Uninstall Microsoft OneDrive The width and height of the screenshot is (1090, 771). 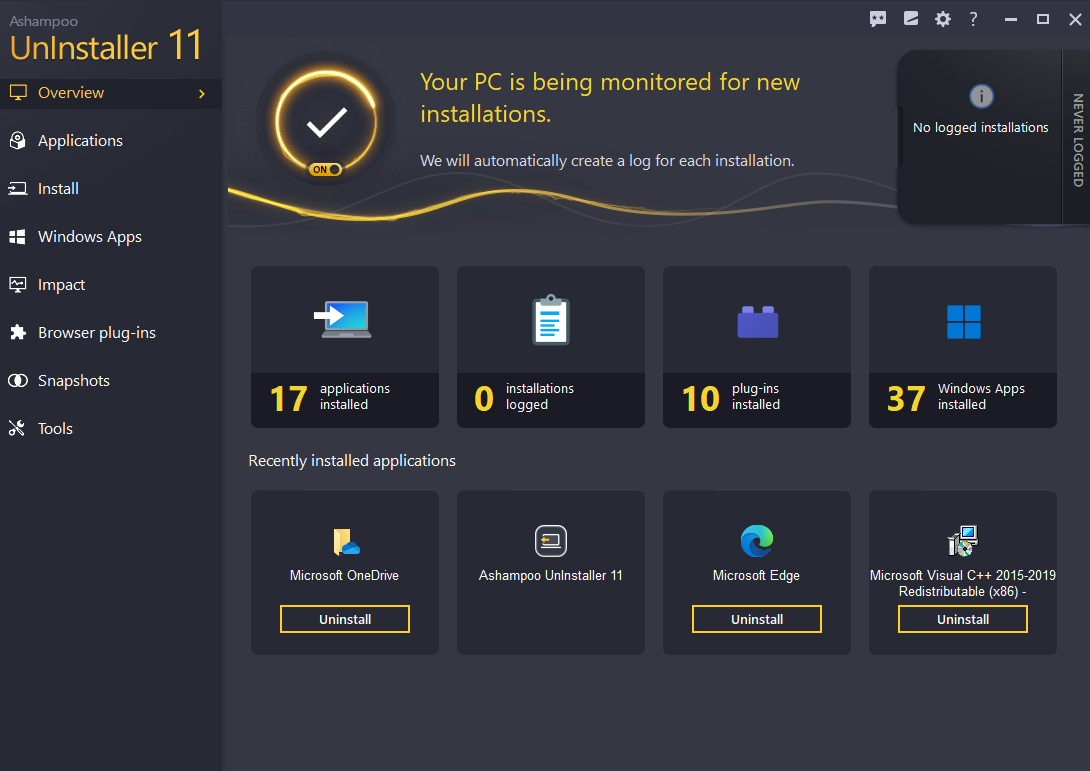point(344,619)
